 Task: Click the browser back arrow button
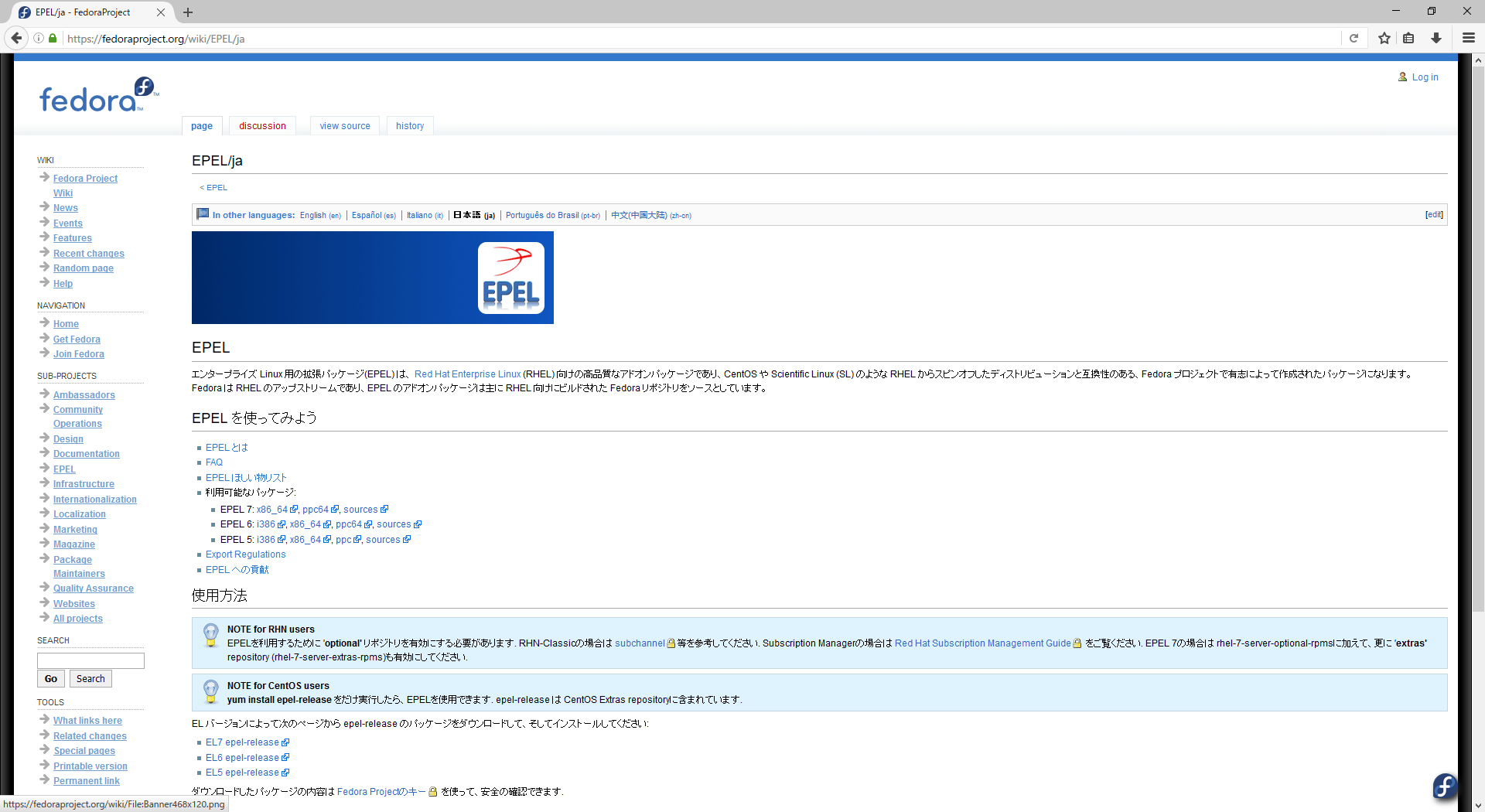16,38
